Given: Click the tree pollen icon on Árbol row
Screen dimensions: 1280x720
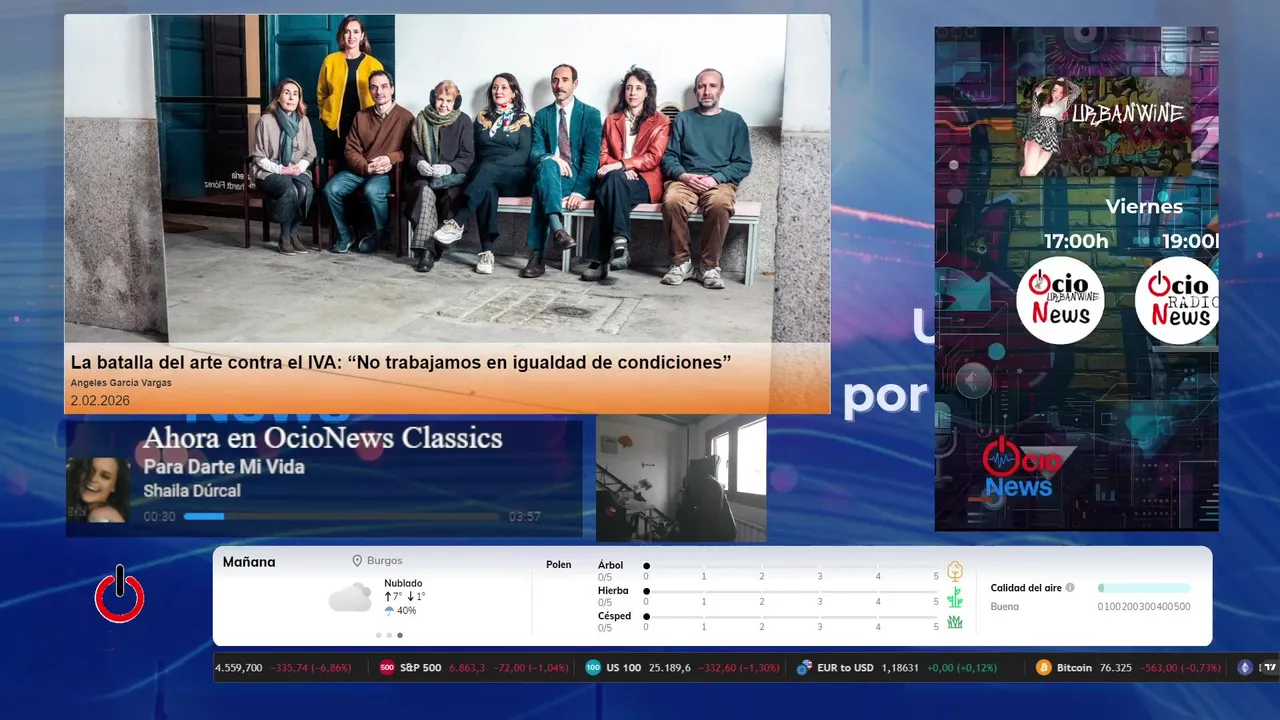Looking at the screenshot, I should point(955,571).
